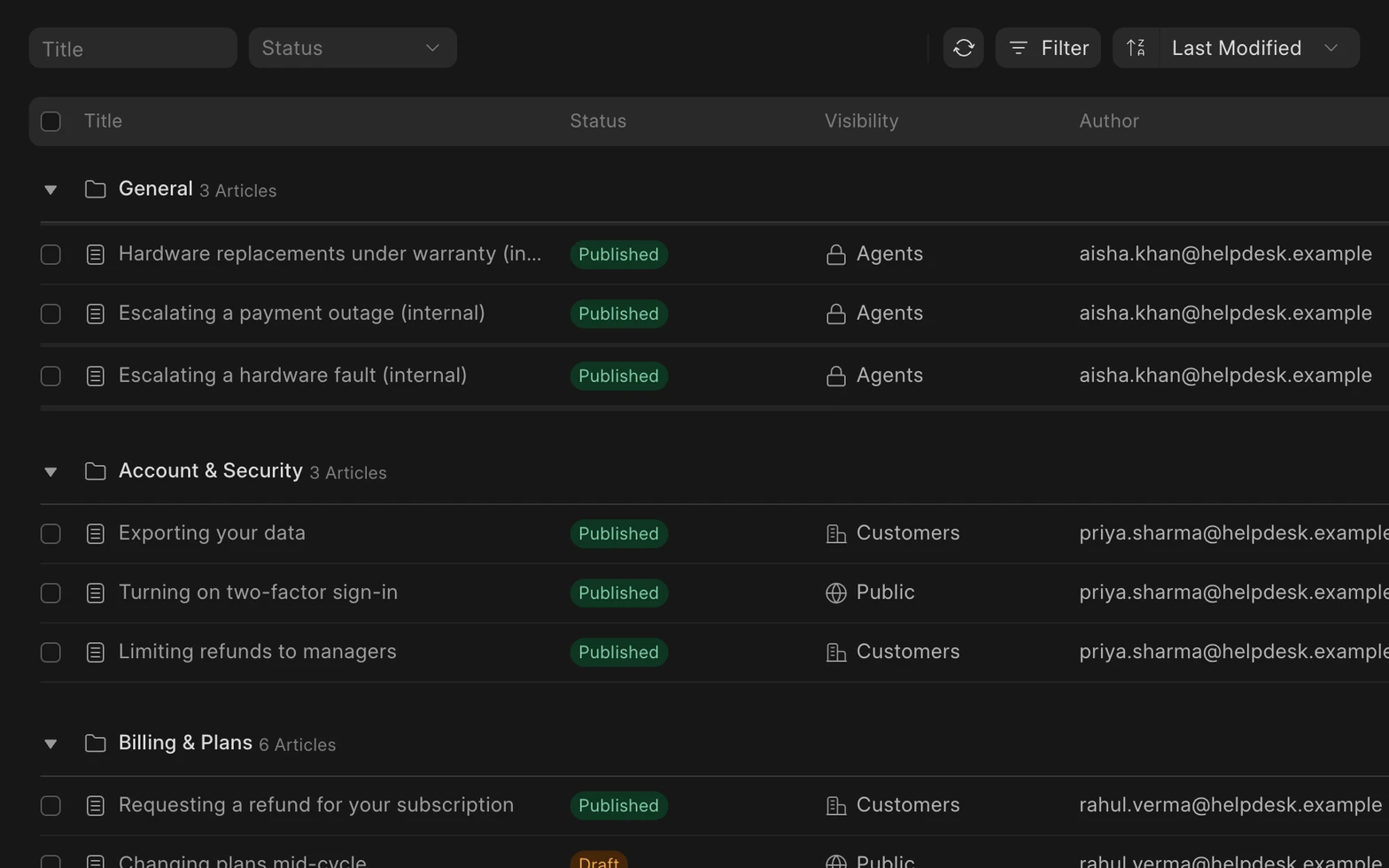The width and height of the screenshot is (1389, 868).
Task: Check the Hardware replacements under warranty row
Action: 50,255
